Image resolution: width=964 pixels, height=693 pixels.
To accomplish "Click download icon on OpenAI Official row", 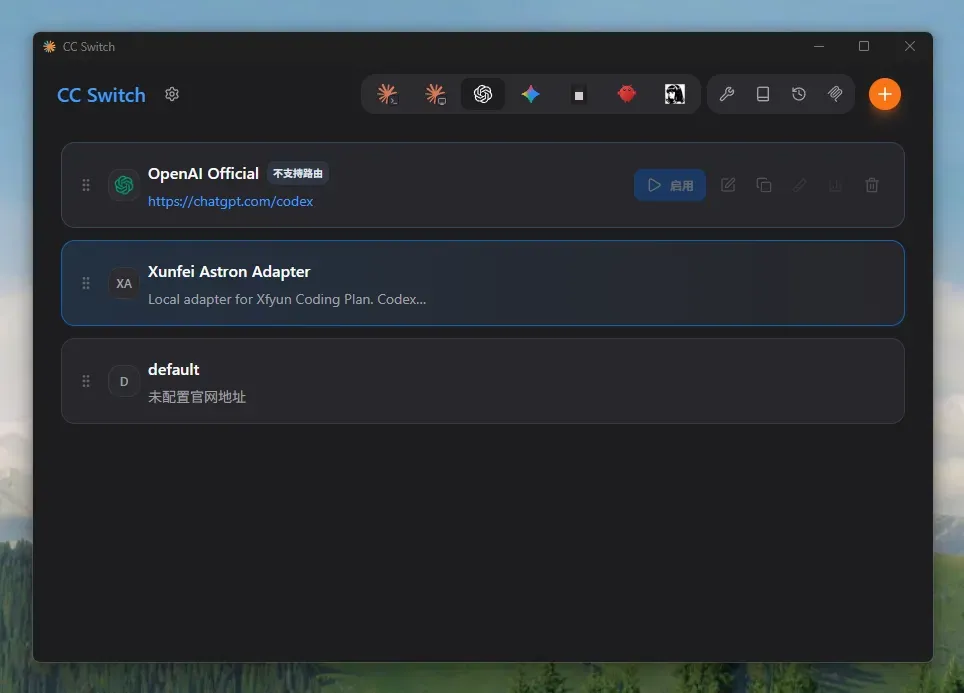I will pyautogui.click(x=836, y=185).
